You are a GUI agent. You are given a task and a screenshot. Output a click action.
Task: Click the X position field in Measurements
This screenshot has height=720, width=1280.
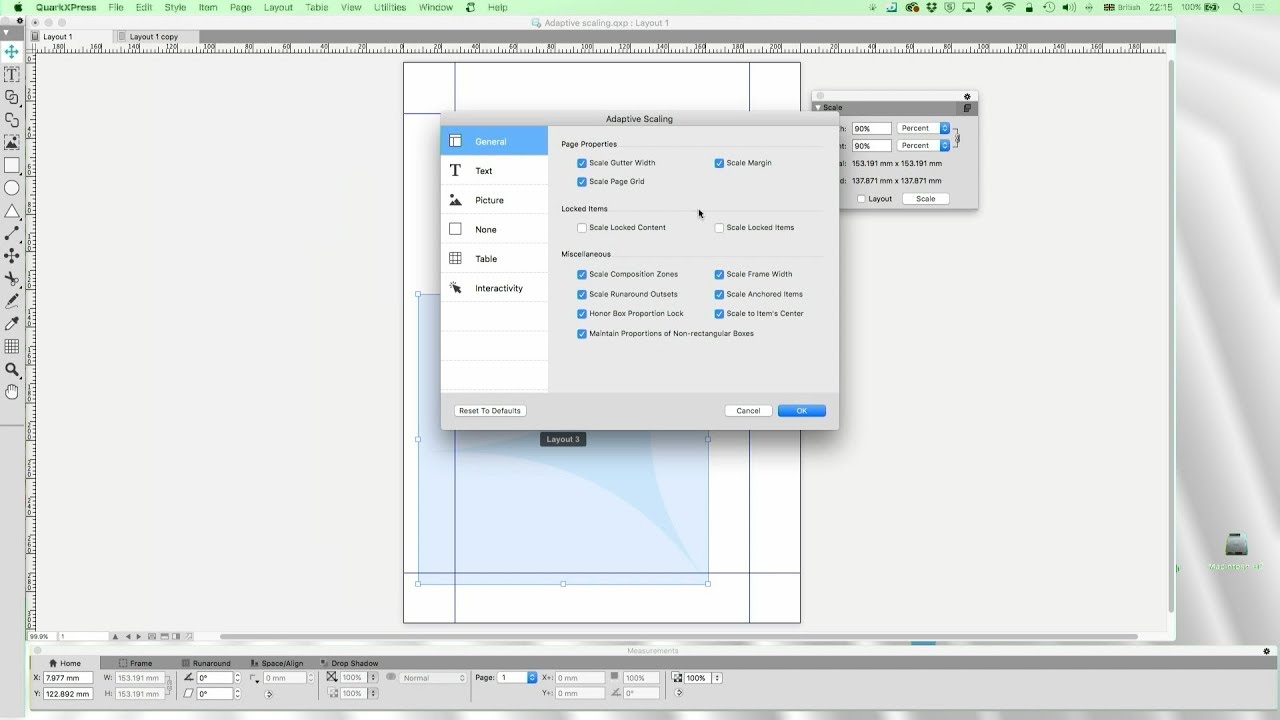tap(67, 678)
